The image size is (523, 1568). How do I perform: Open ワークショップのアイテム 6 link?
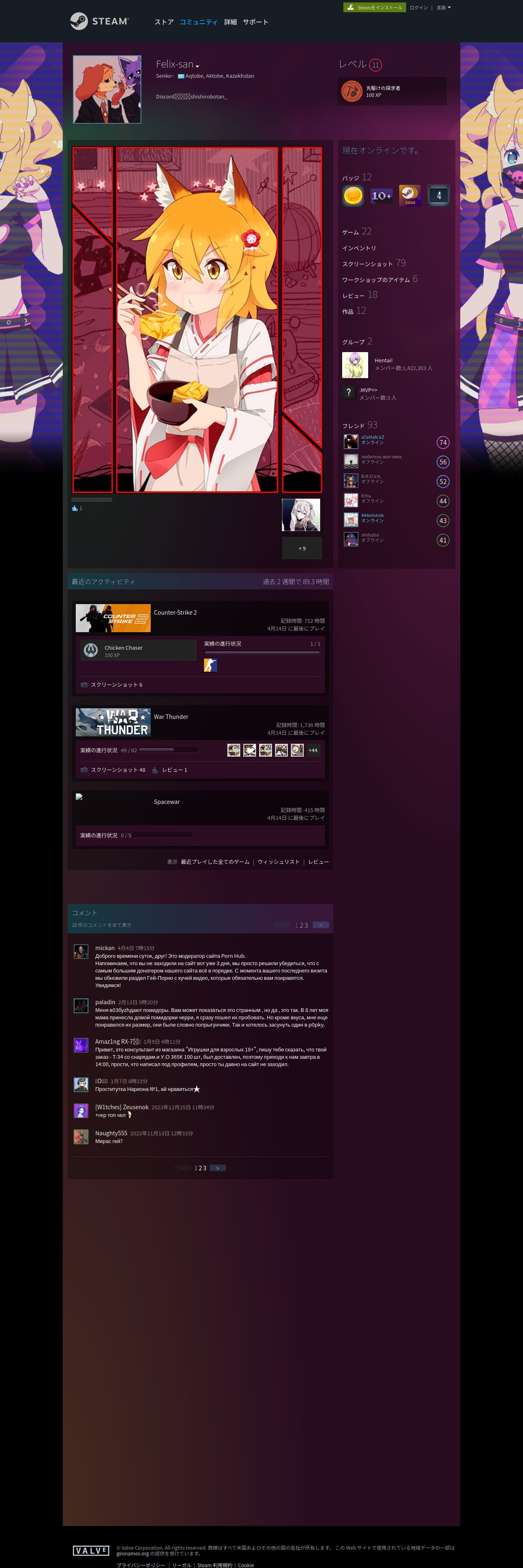pos(380,279)
